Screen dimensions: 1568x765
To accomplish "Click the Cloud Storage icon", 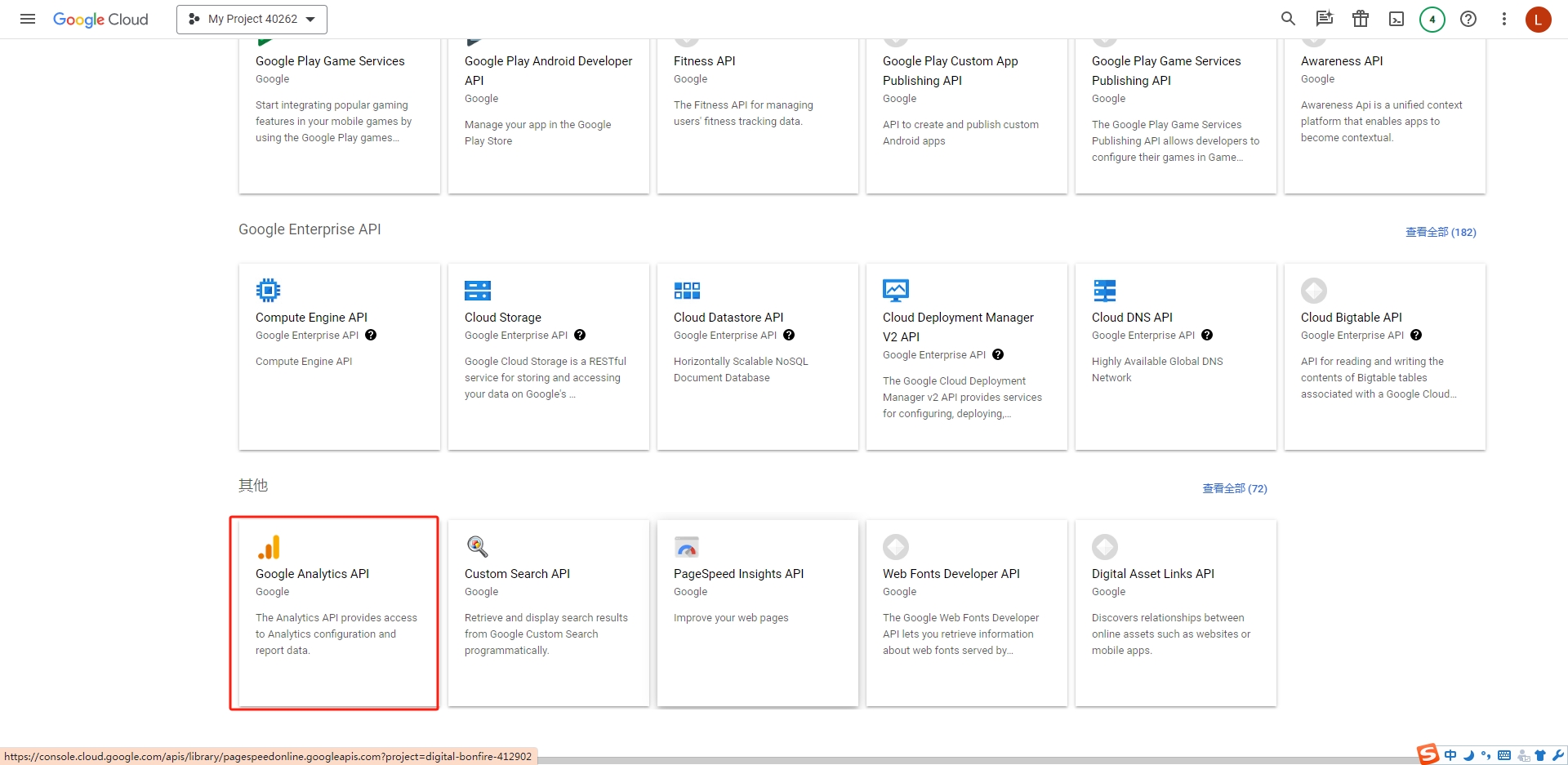I will tap(477, 290).
